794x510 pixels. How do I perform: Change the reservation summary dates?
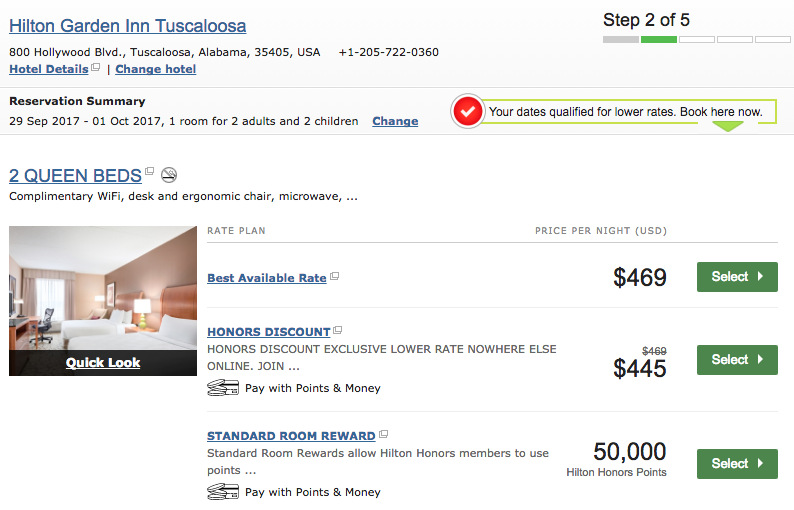pyautogui.click(x=395, y=121)
